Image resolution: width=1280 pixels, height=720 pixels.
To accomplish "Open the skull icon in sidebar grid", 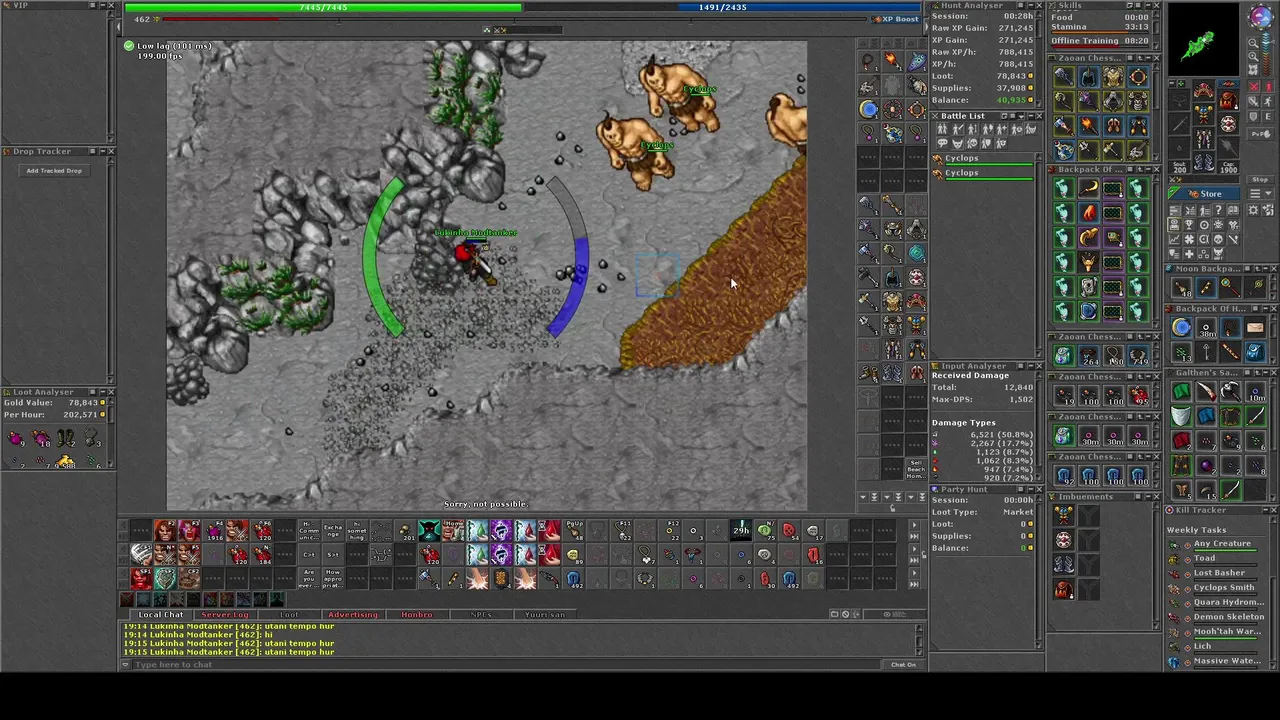I will point(1219,238).
